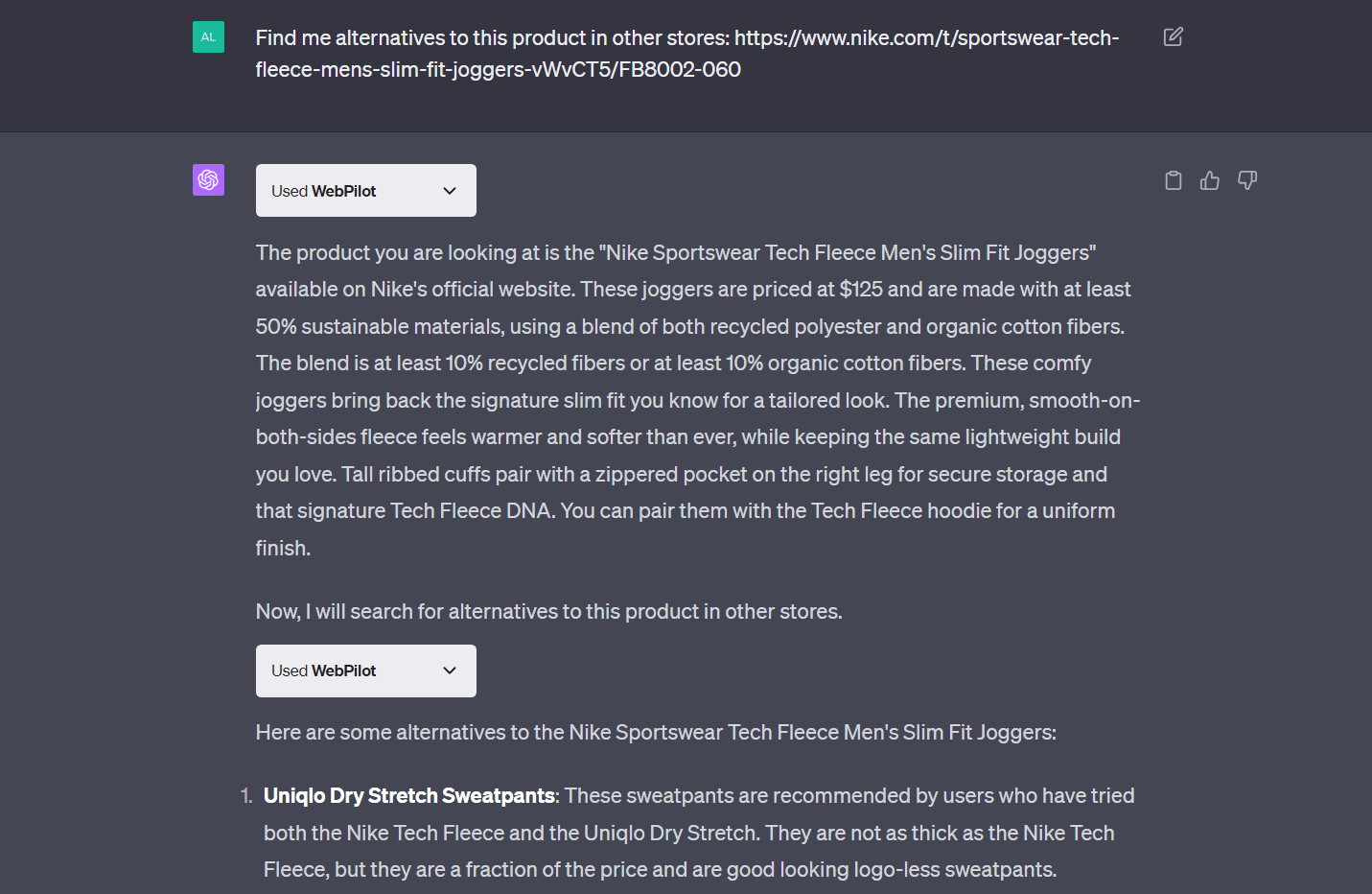Click the "Here are some alternatives" sentence
1372x894 pixels.
pos(656,733)
